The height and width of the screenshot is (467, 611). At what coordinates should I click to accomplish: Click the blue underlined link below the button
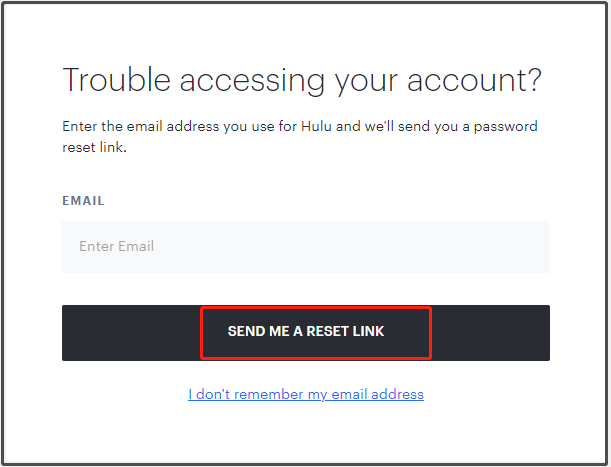[306, 394]
